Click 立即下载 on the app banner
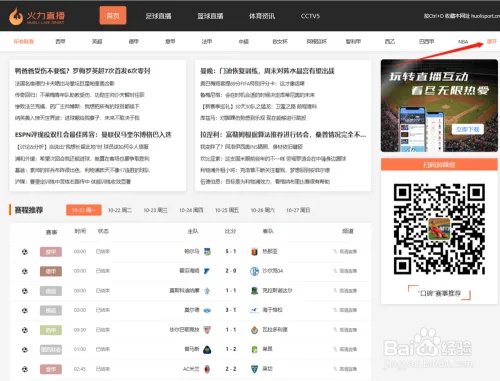This screenshot has height=381, width=500. (x=468, y=129)
